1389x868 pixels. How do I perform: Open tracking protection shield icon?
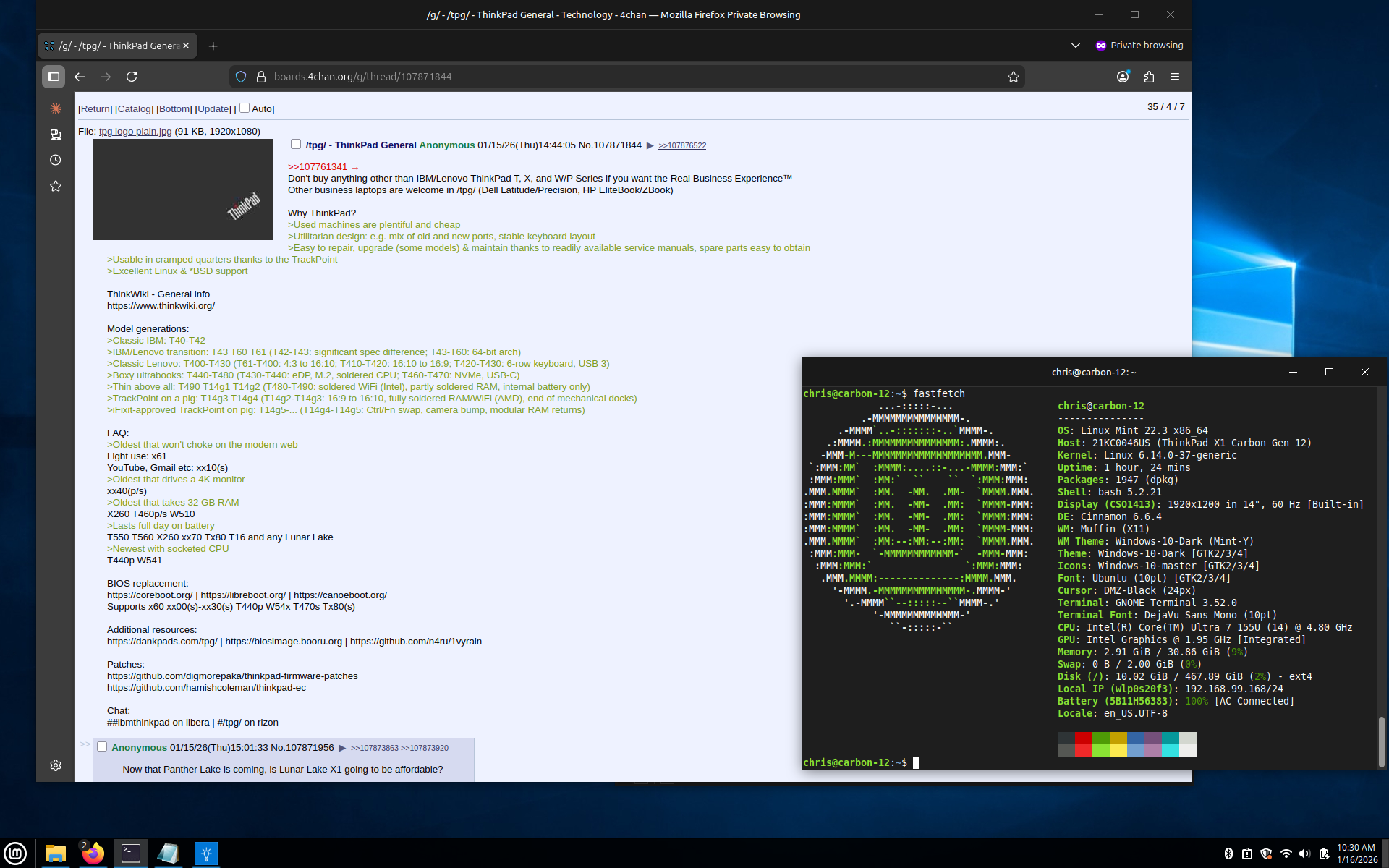tap(241, 77)
